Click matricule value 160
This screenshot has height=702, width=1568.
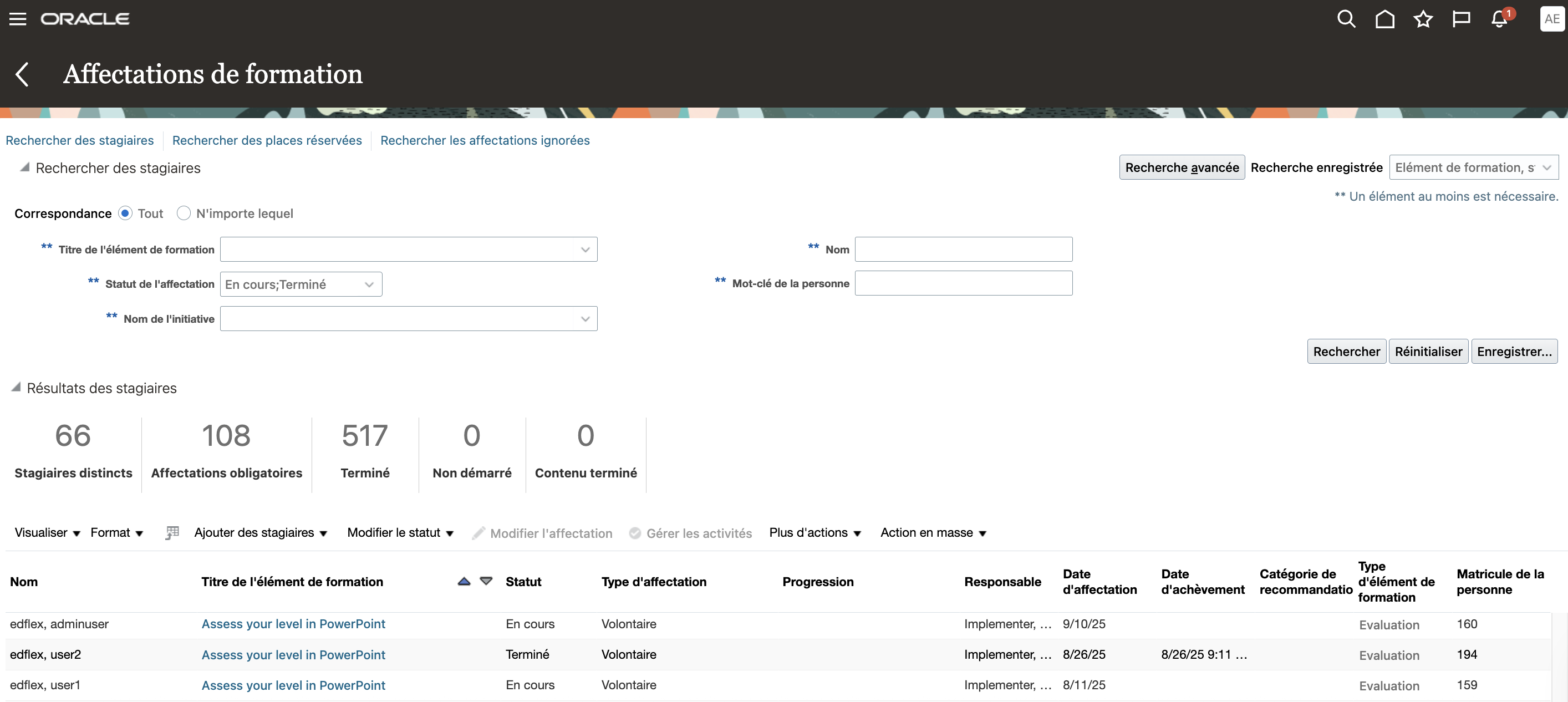[1467, 624]
